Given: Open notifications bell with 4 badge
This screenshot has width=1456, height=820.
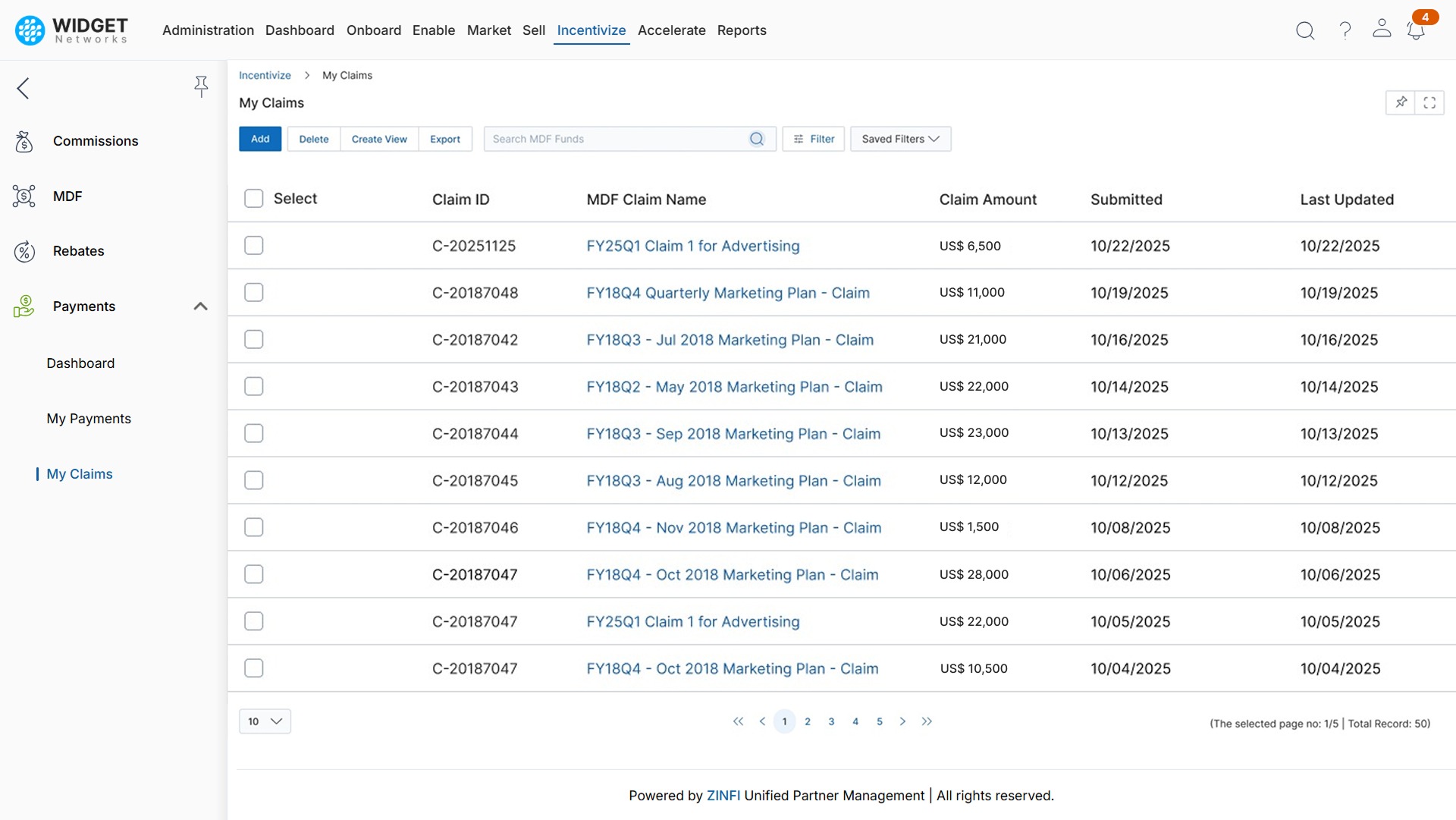Looking at the screenshot, I should click(1416, 30).
